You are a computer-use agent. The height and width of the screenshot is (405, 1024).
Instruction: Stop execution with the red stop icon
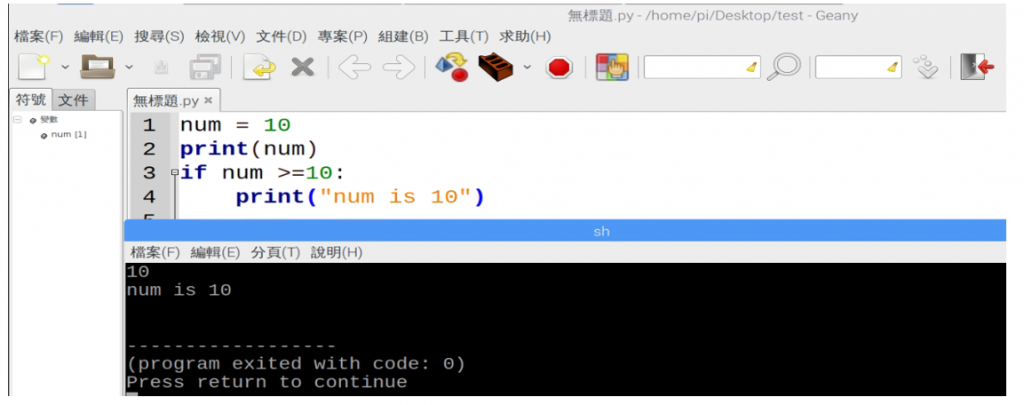(x=559, y=67)
